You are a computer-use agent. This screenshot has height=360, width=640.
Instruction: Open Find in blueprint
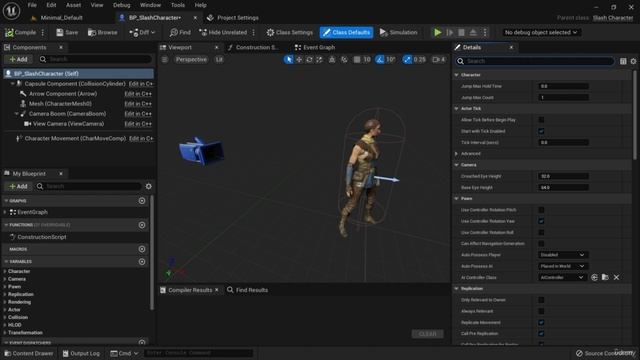tap(180, 32)
